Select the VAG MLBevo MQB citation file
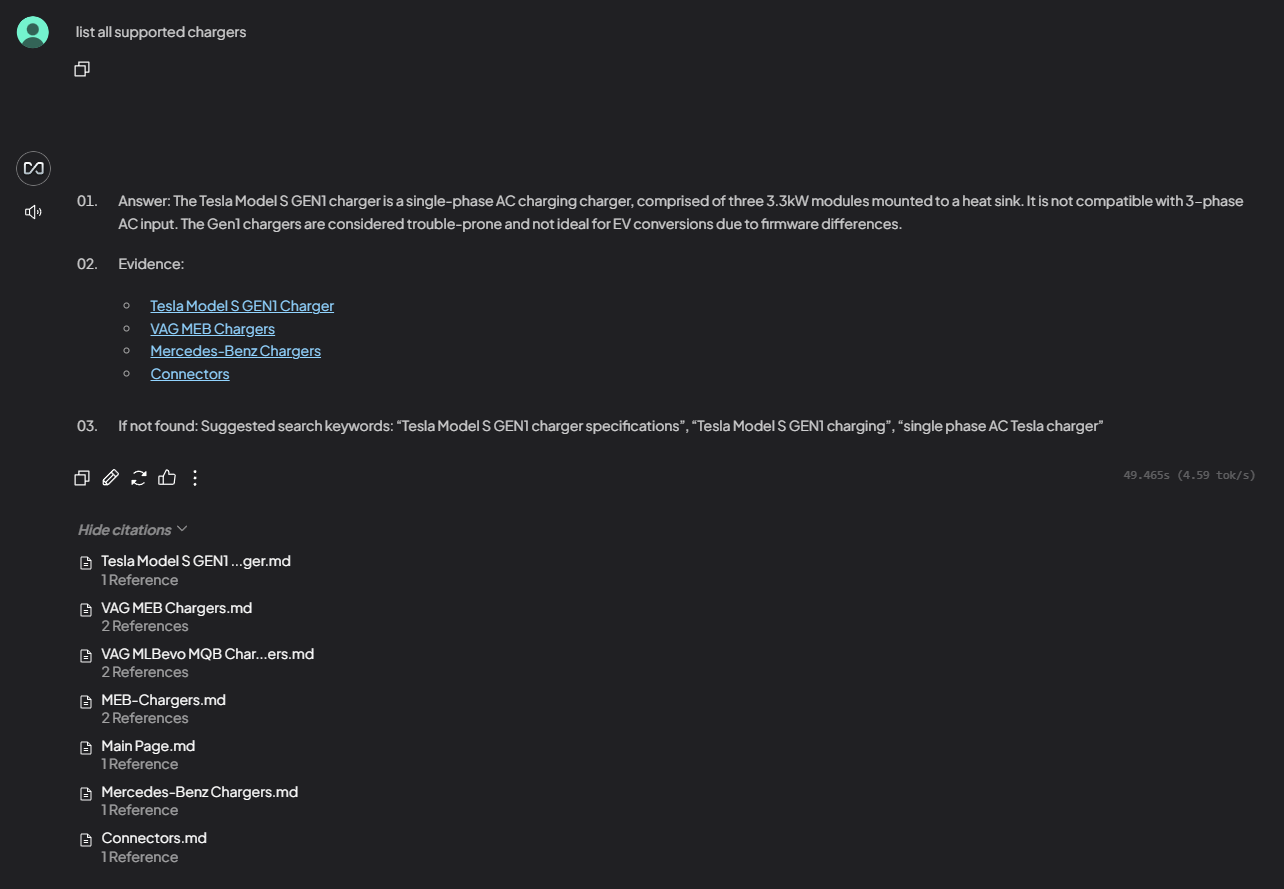Screen dimensions: 1284x889 [x=207, y=654]
